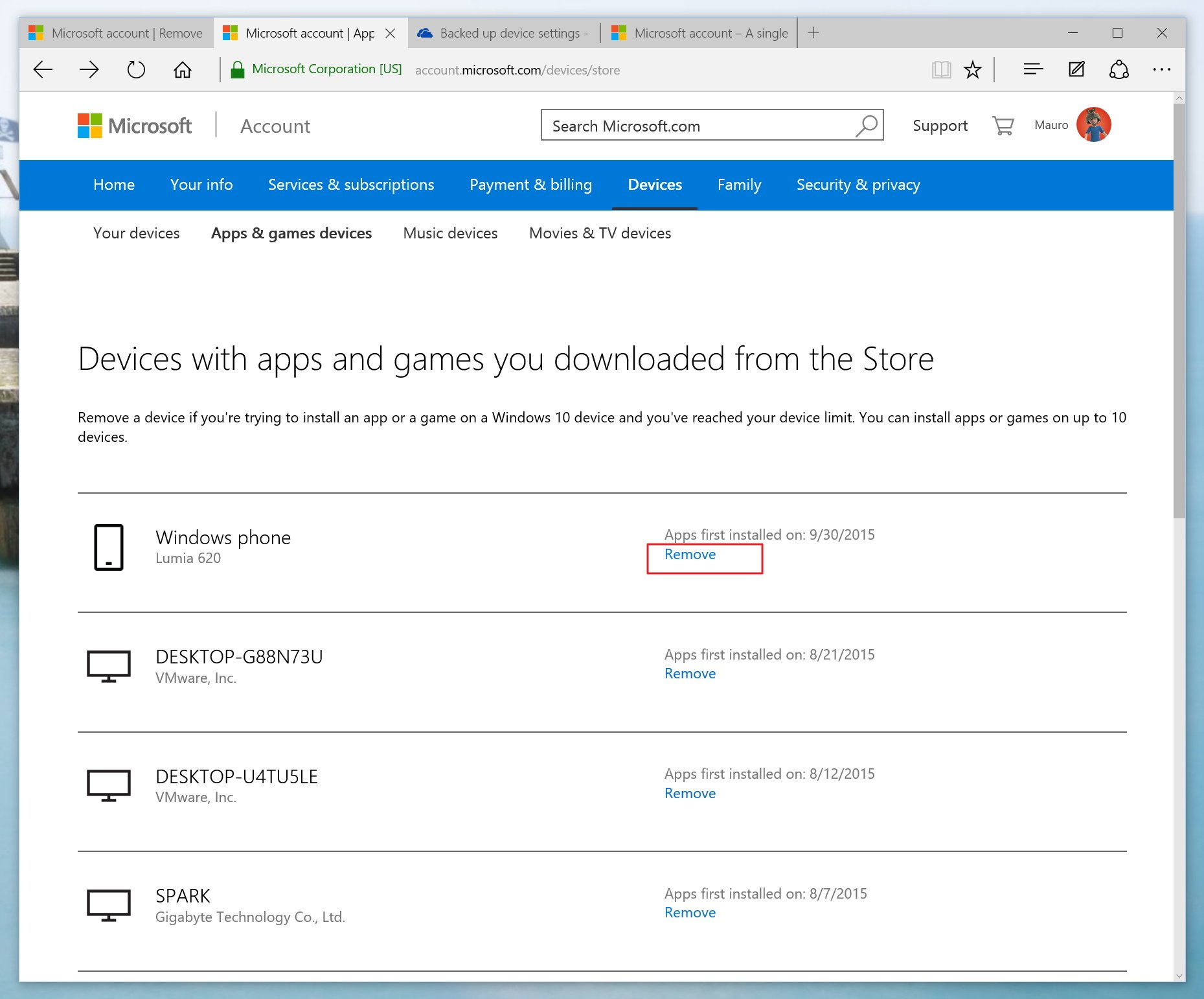The image size is (1204, 999).
Task: Open the reading view book icon
Action: (x=941, y=69)
